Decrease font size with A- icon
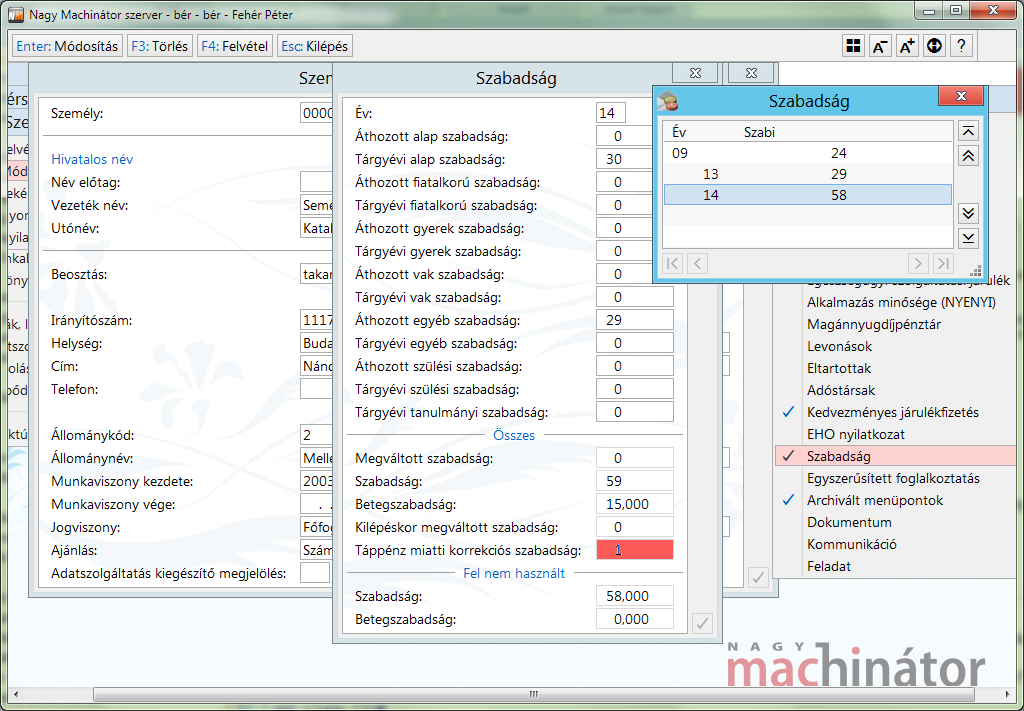 [x=880, y=46]
